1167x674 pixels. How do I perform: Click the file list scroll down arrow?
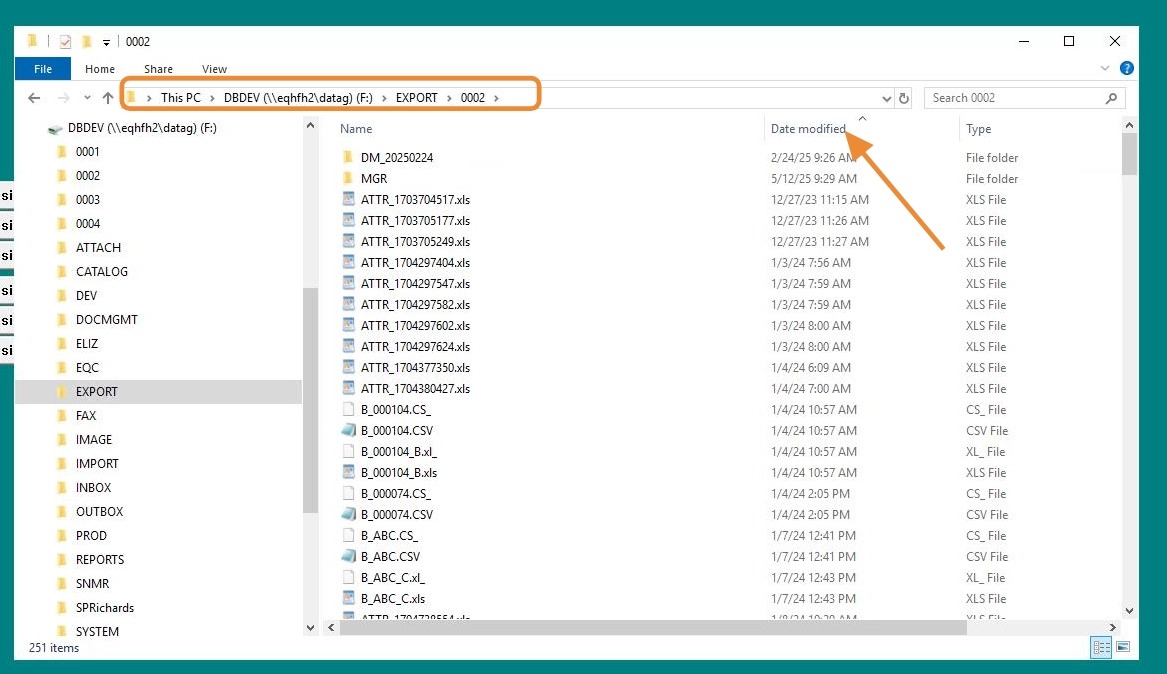(1129, 611)
